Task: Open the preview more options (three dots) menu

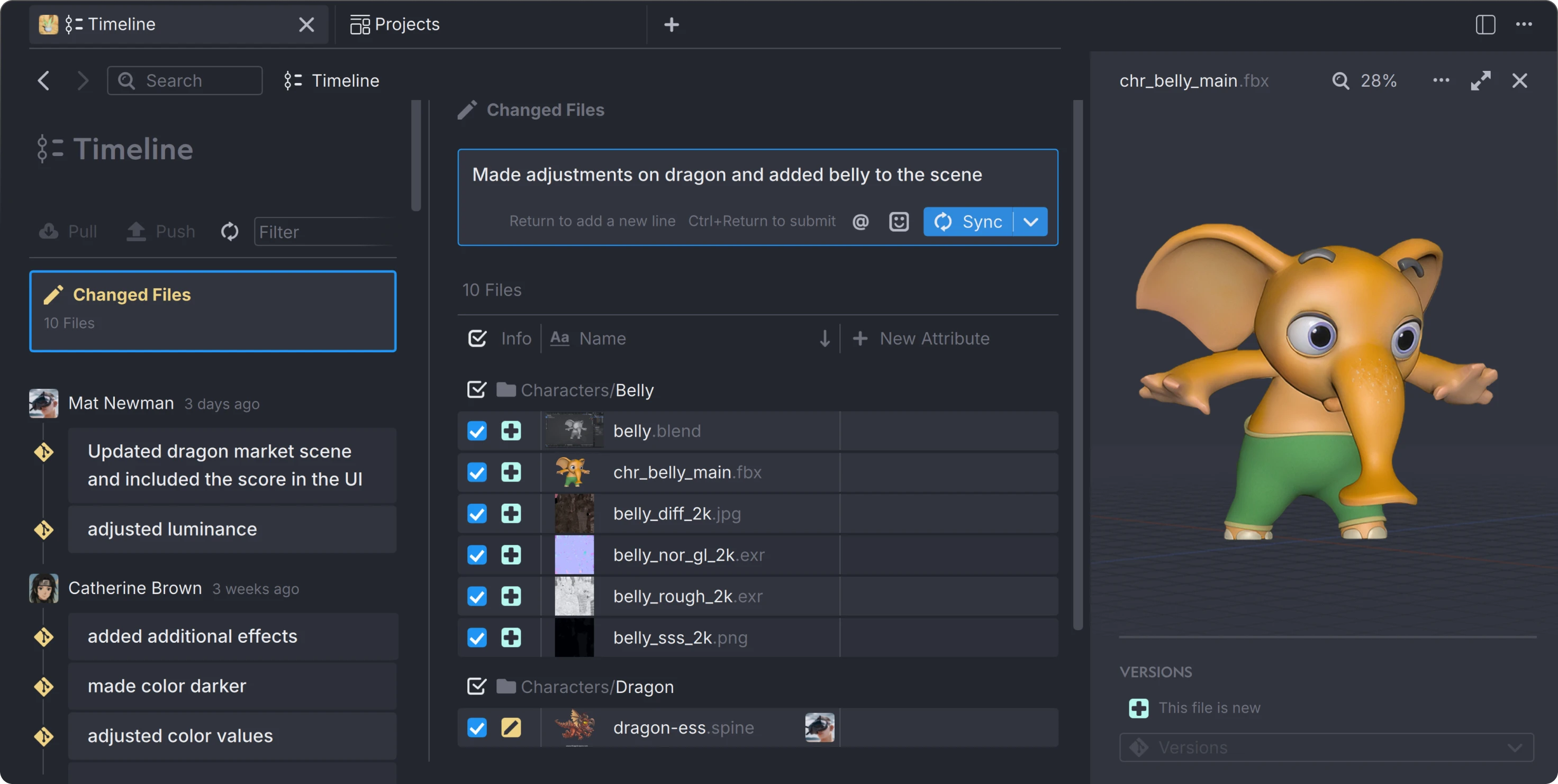Action: tap(1441, 80)
